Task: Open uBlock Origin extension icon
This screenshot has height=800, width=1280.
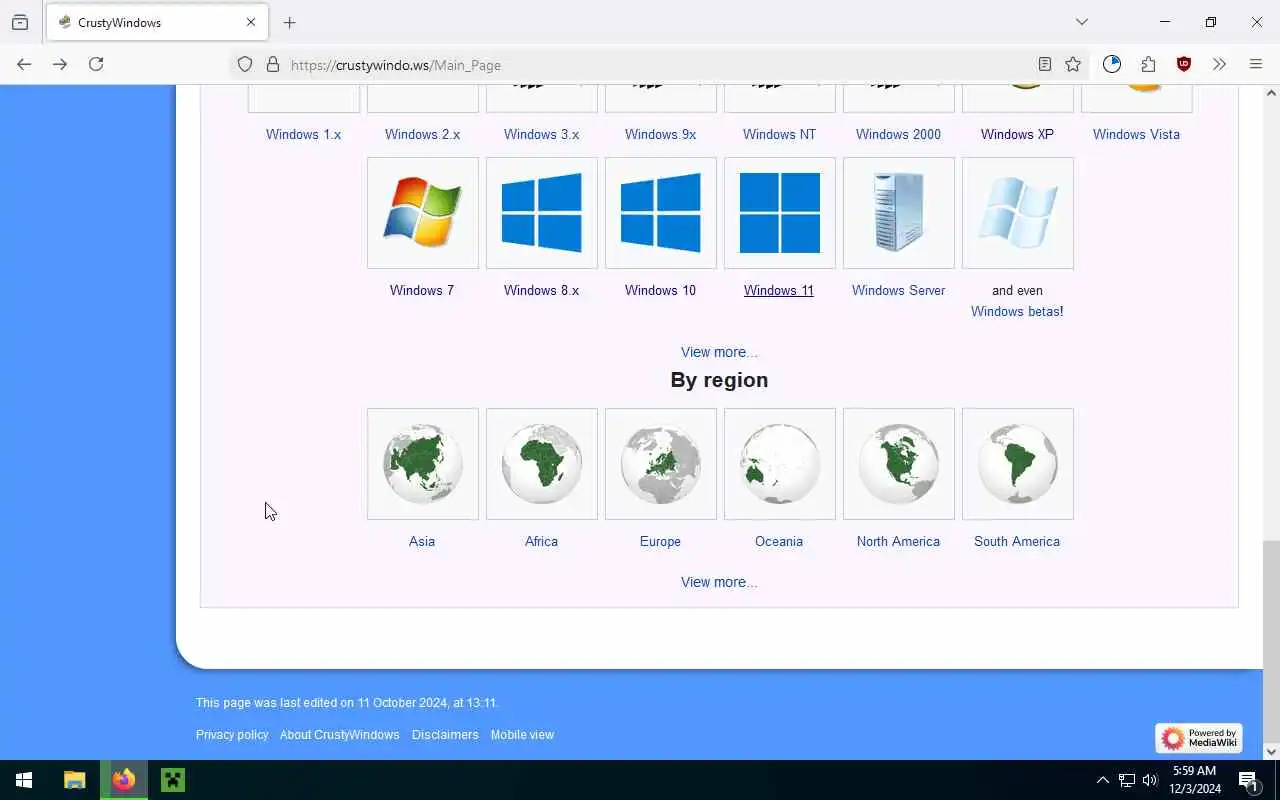Action: click(1184, 64)
